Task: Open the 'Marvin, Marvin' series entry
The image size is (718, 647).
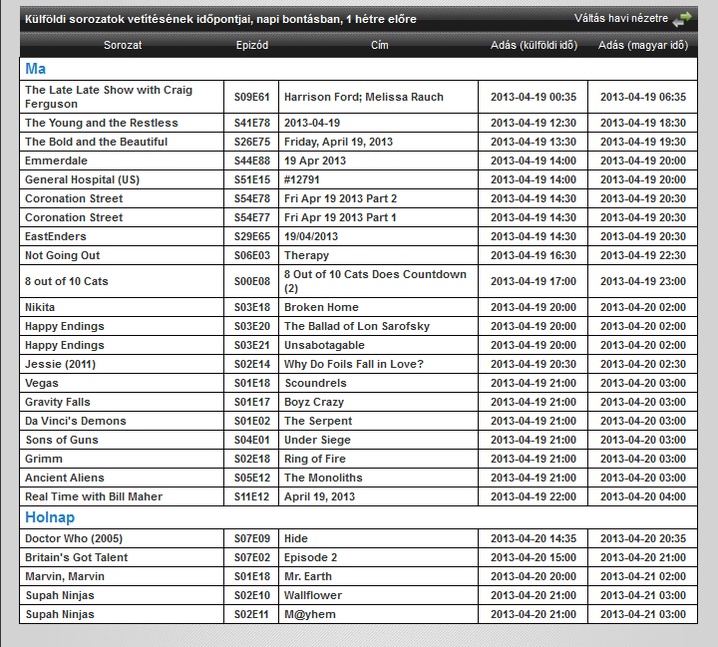Action: pos(65,576)
